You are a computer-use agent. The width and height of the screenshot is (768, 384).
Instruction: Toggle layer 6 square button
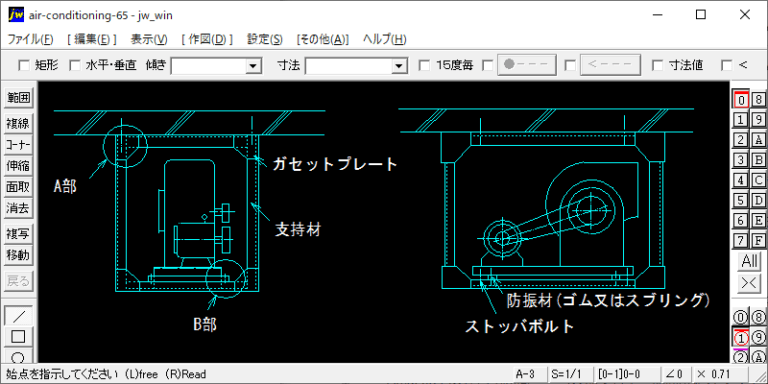point(741,220)
